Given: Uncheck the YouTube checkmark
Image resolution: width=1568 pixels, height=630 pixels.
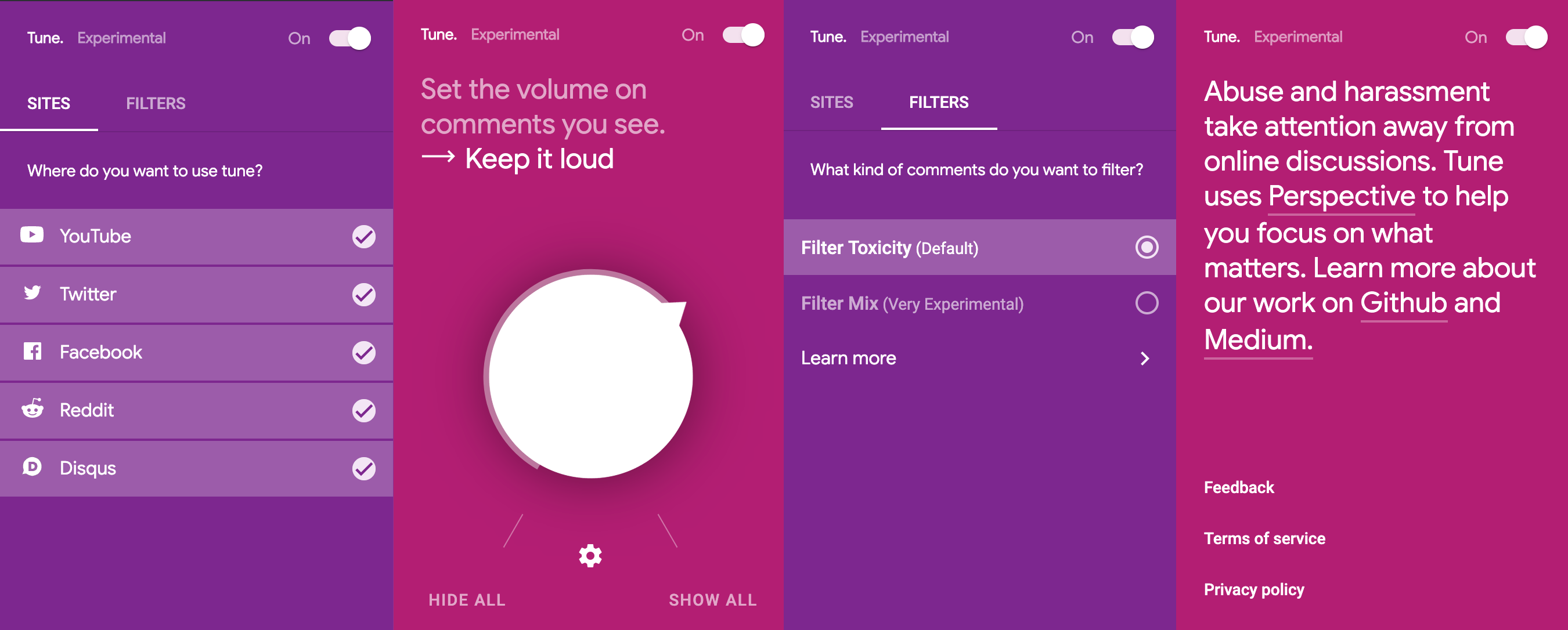Looking at the screenshot, I should [x=364, y=237].
